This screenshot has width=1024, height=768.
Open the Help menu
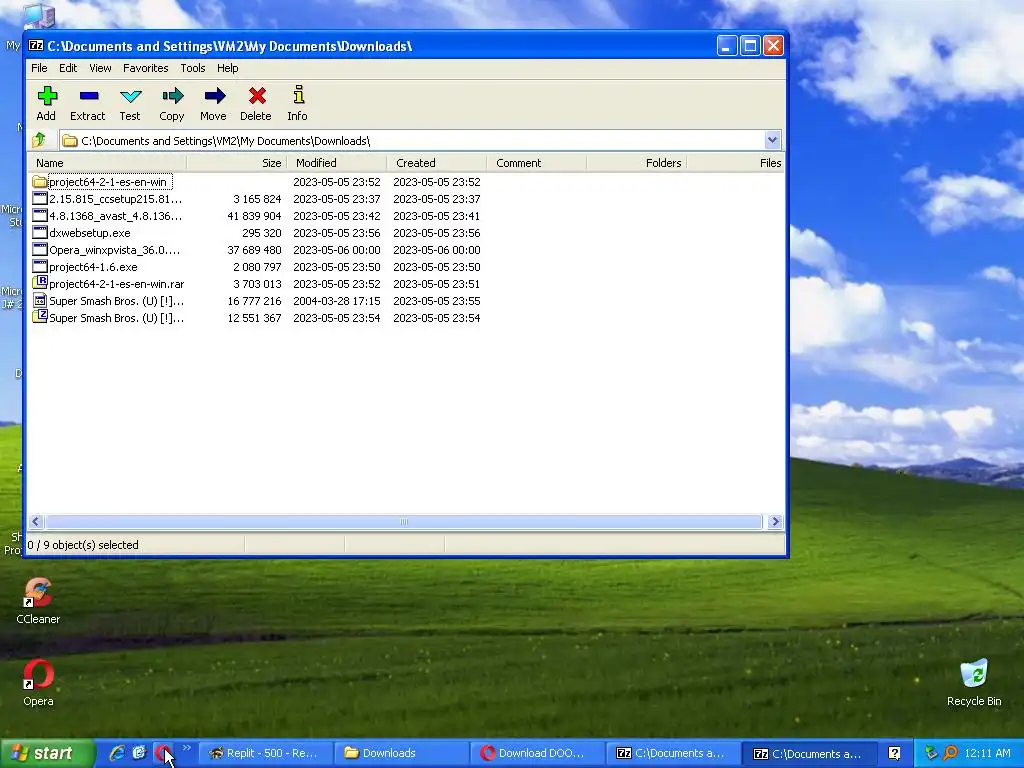228,68
